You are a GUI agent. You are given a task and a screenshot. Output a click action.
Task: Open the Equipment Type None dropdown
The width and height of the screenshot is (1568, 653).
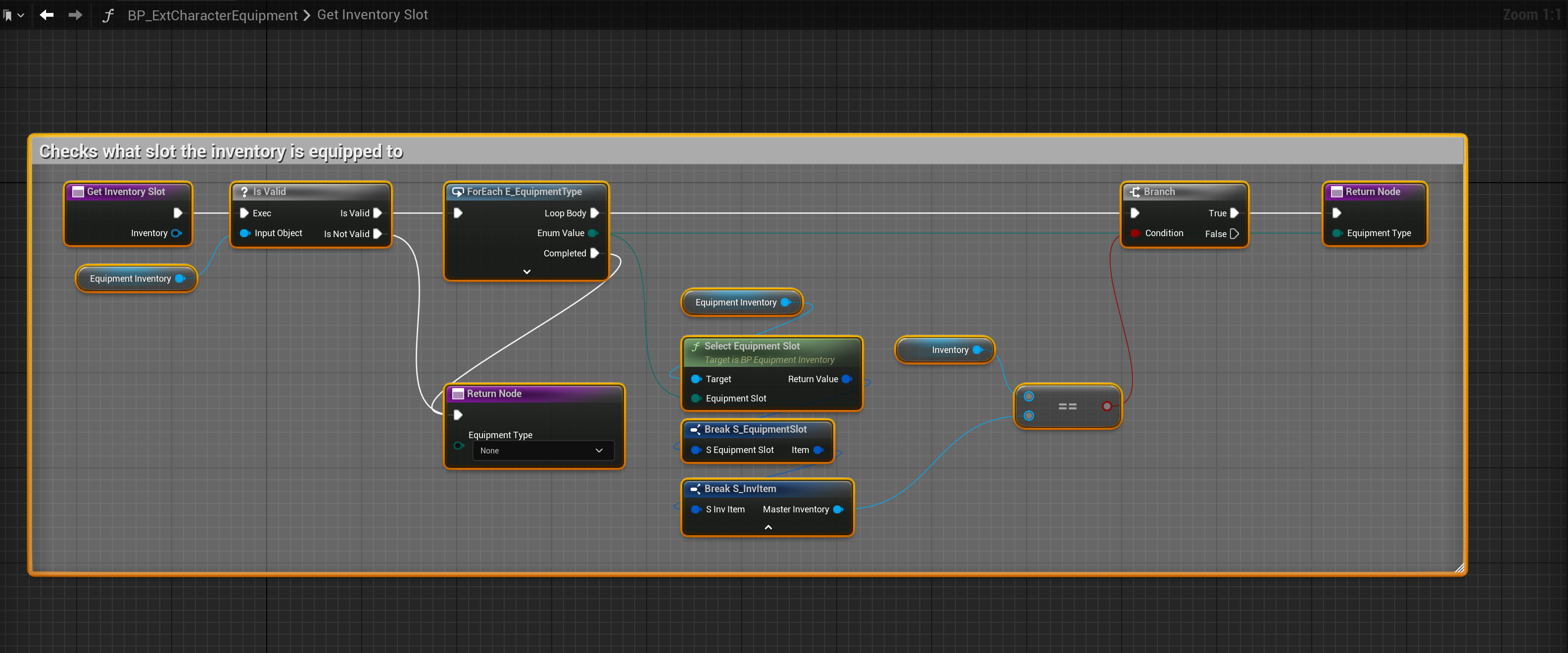tap(542, 451)
